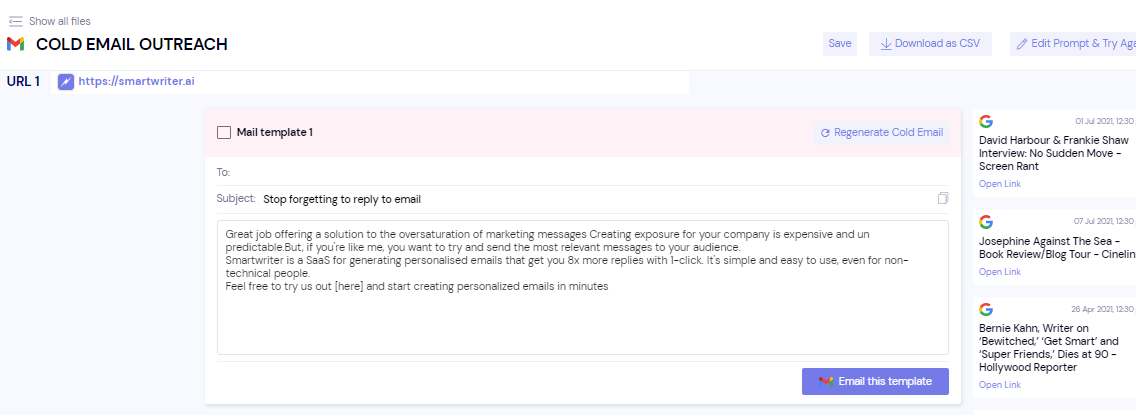Open link for Bernie Kahn obituary article
The width and height of the screenshot is (1136, 415).
[x=999, y=385]
